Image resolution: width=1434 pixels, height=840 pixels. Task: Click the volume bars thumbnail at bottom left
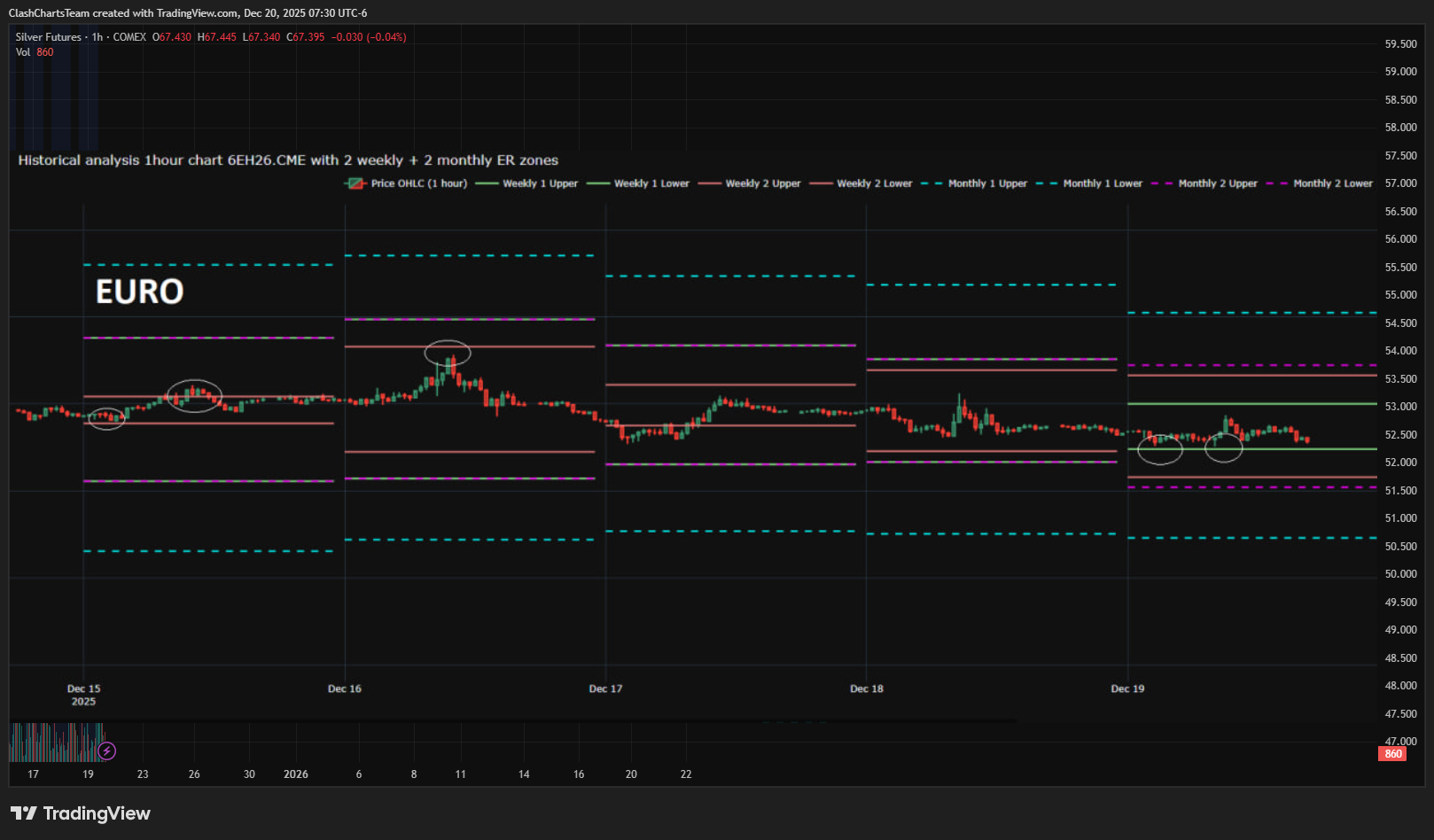click(56, 743)
